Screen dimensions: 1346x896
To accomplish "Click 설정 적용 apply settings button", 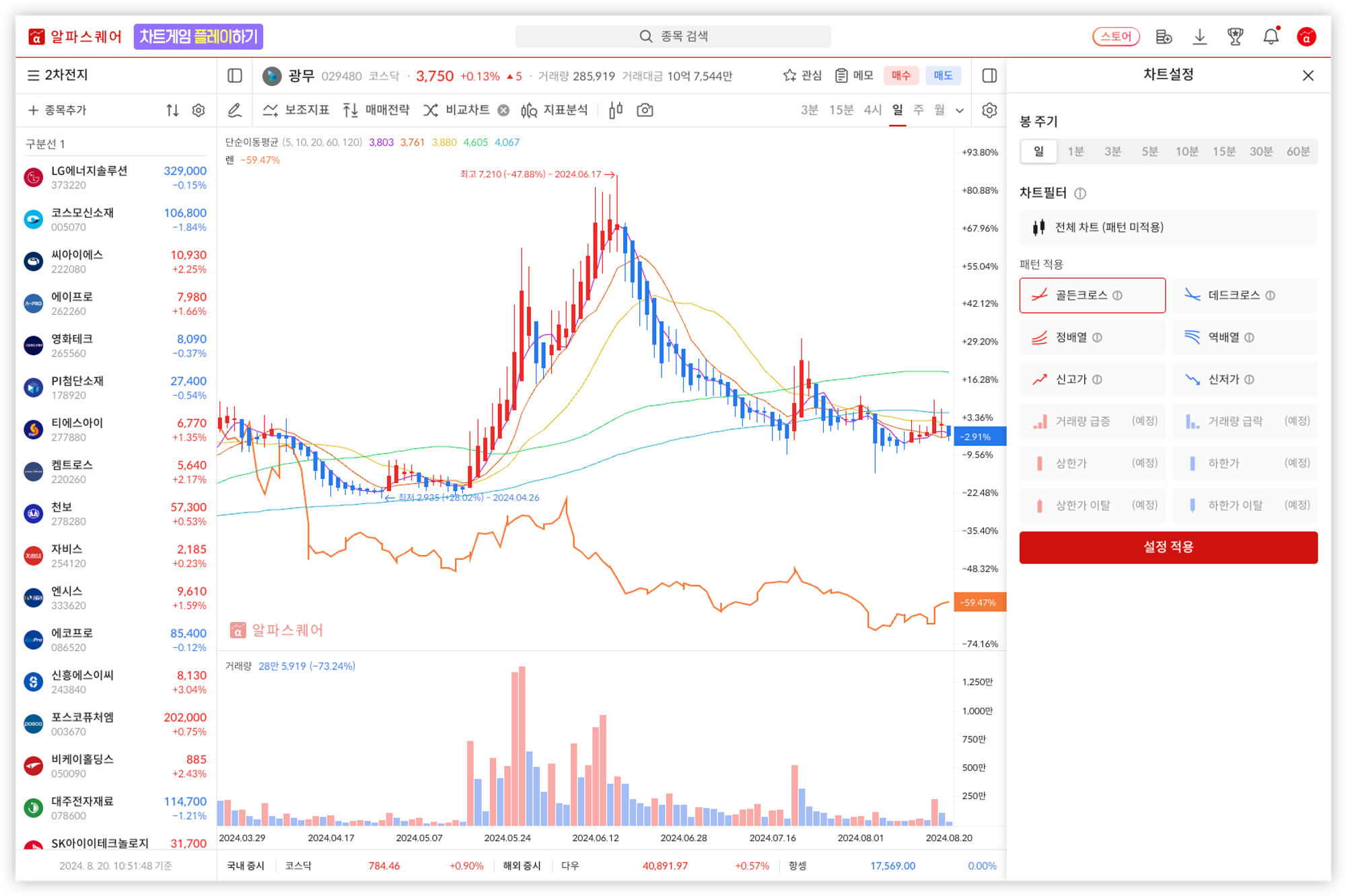I will point(1168,547).
